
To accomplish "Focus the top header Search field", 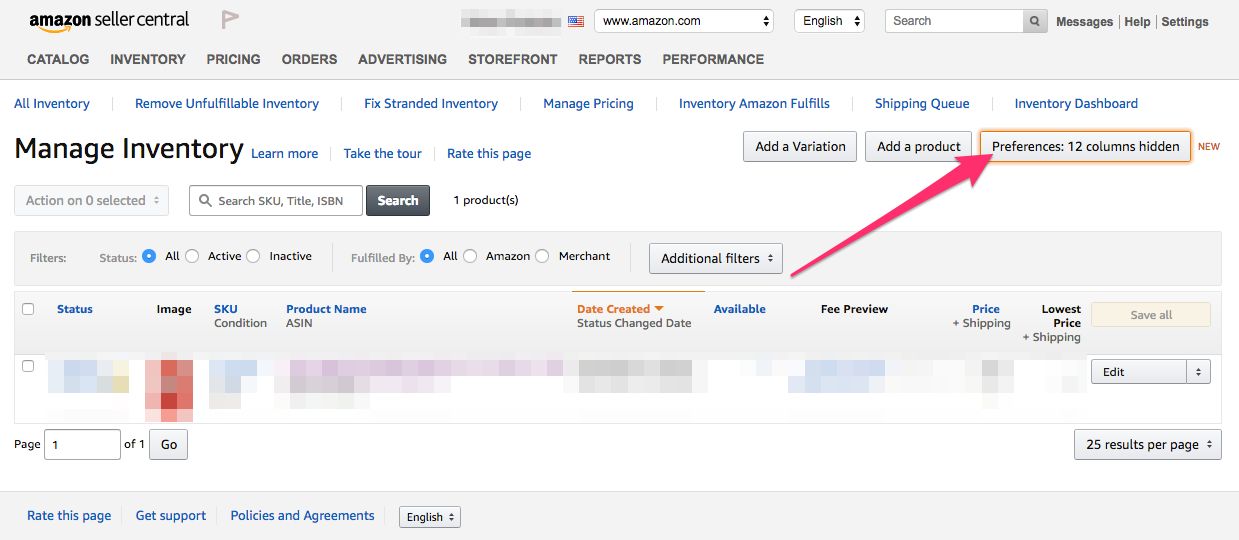I will [954, 21].
